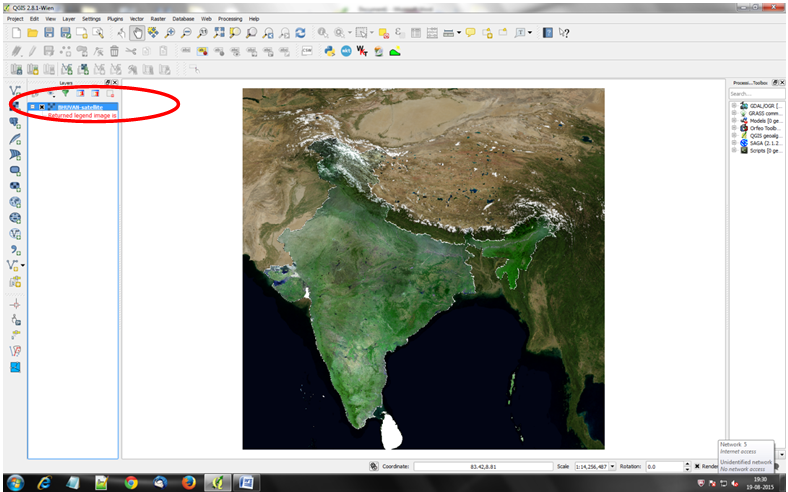Click the What's This help arrow icon
Image resolution: width=788 pixels, height=492 pixels.
pyautogui.click(x=564, y=33)
